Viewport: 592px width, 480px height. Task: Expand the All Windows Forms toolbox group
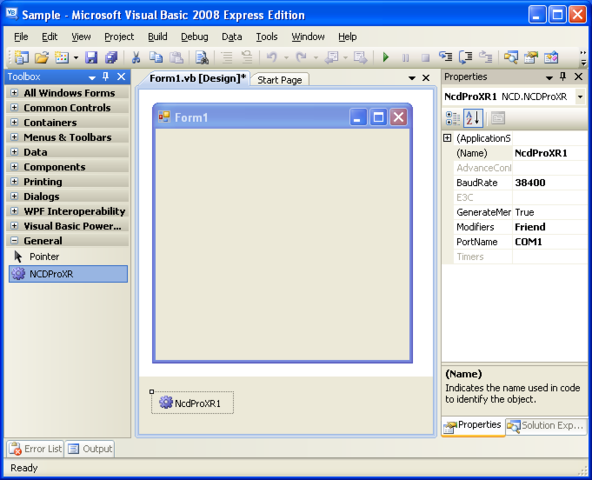[x=14, y=93]
